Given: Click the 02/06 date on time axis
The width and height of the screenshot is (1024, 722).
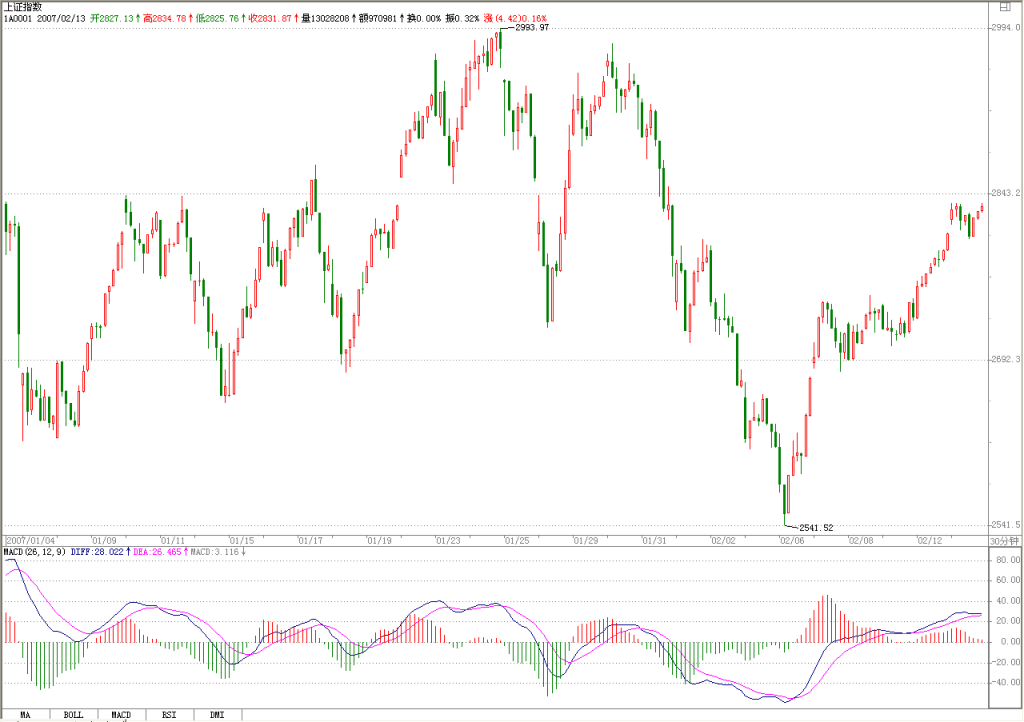Looking at the screenshot, I should [792, 541].
